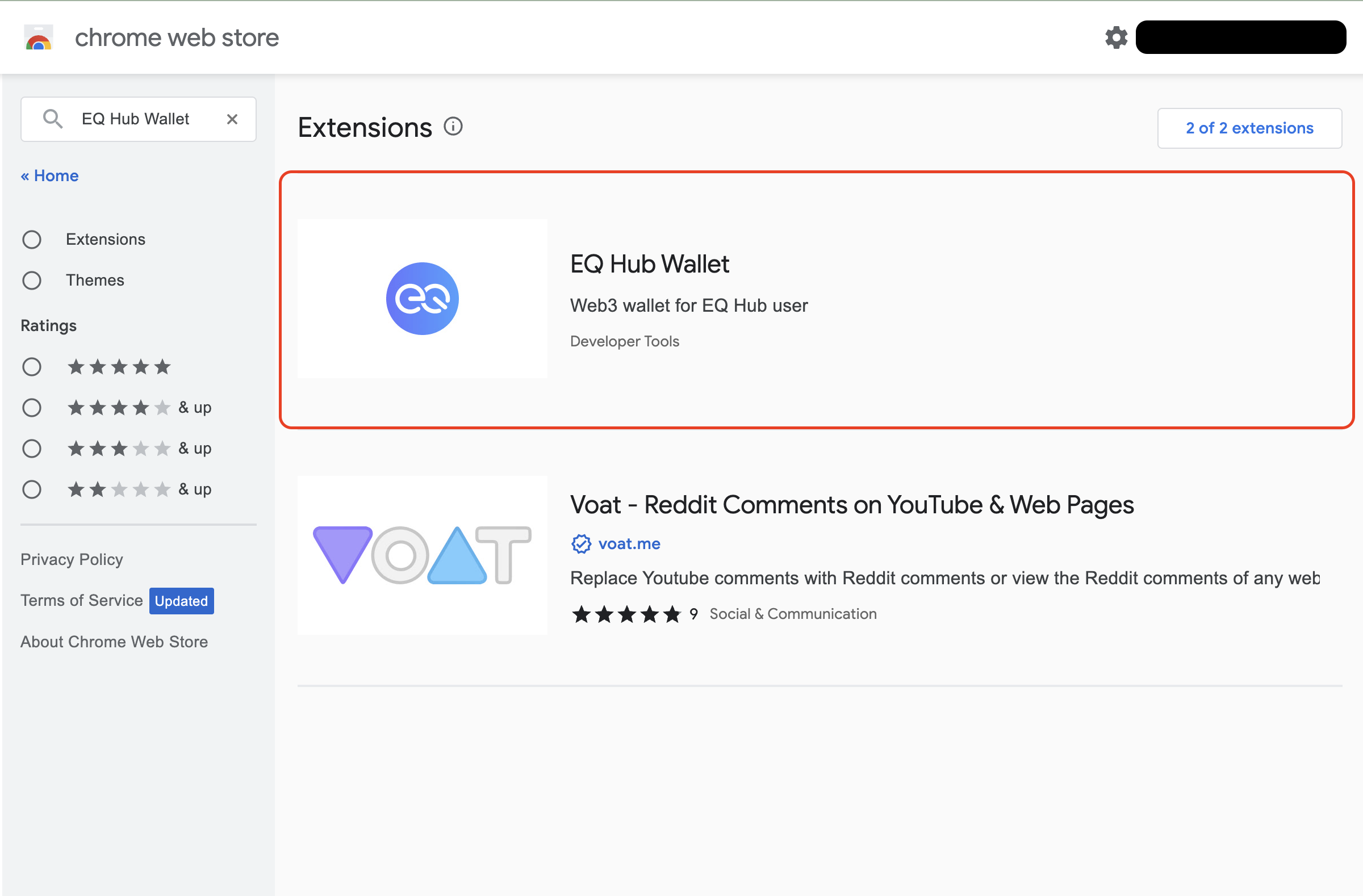Select the Extensions radio filter
Viewport: 1363px width, 896px height.
coord(32,239)
